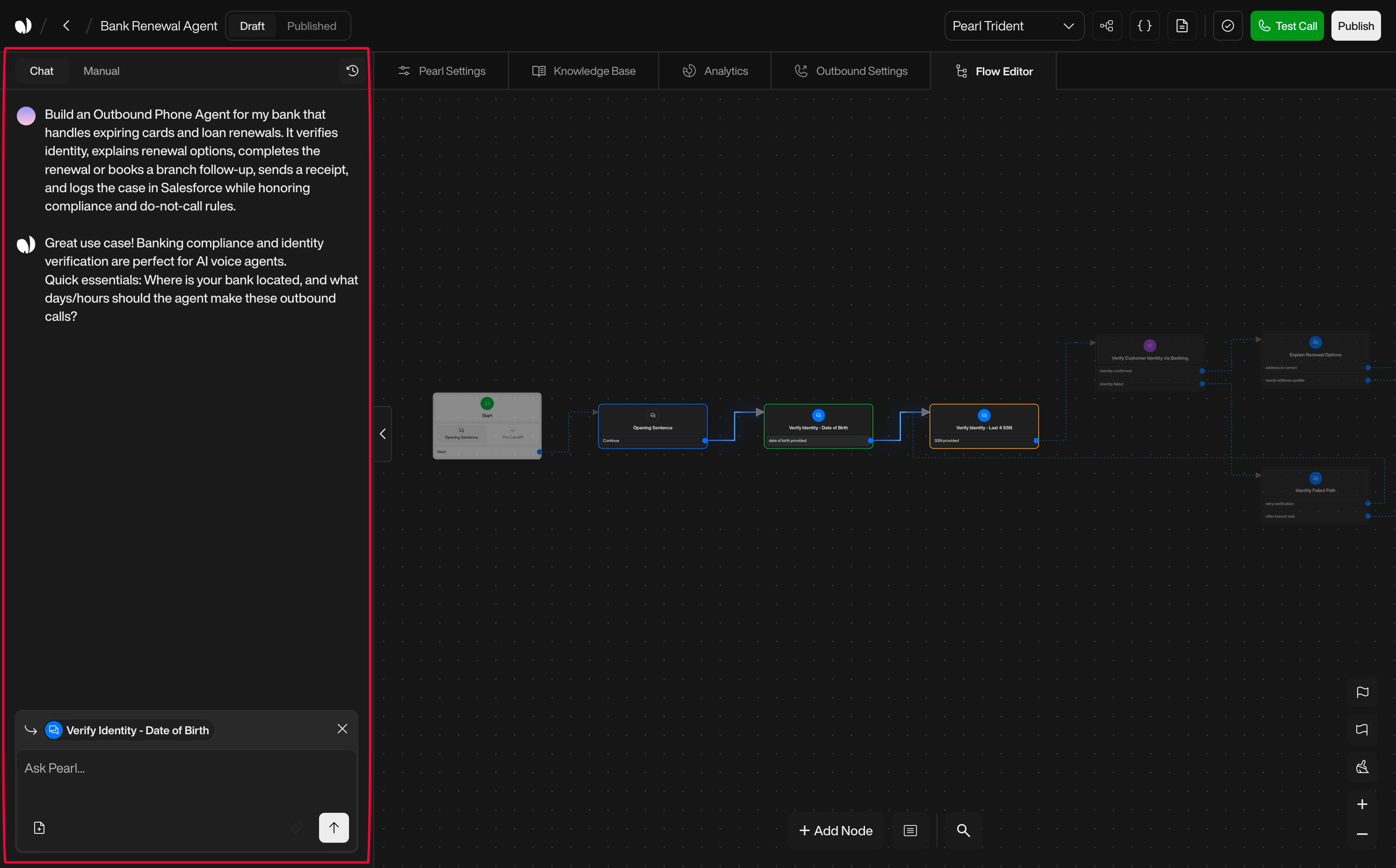The width and height of the screenshot is (1396, 868).
Task: Switch to Manual mode in the chat panel
Action: 101,71
